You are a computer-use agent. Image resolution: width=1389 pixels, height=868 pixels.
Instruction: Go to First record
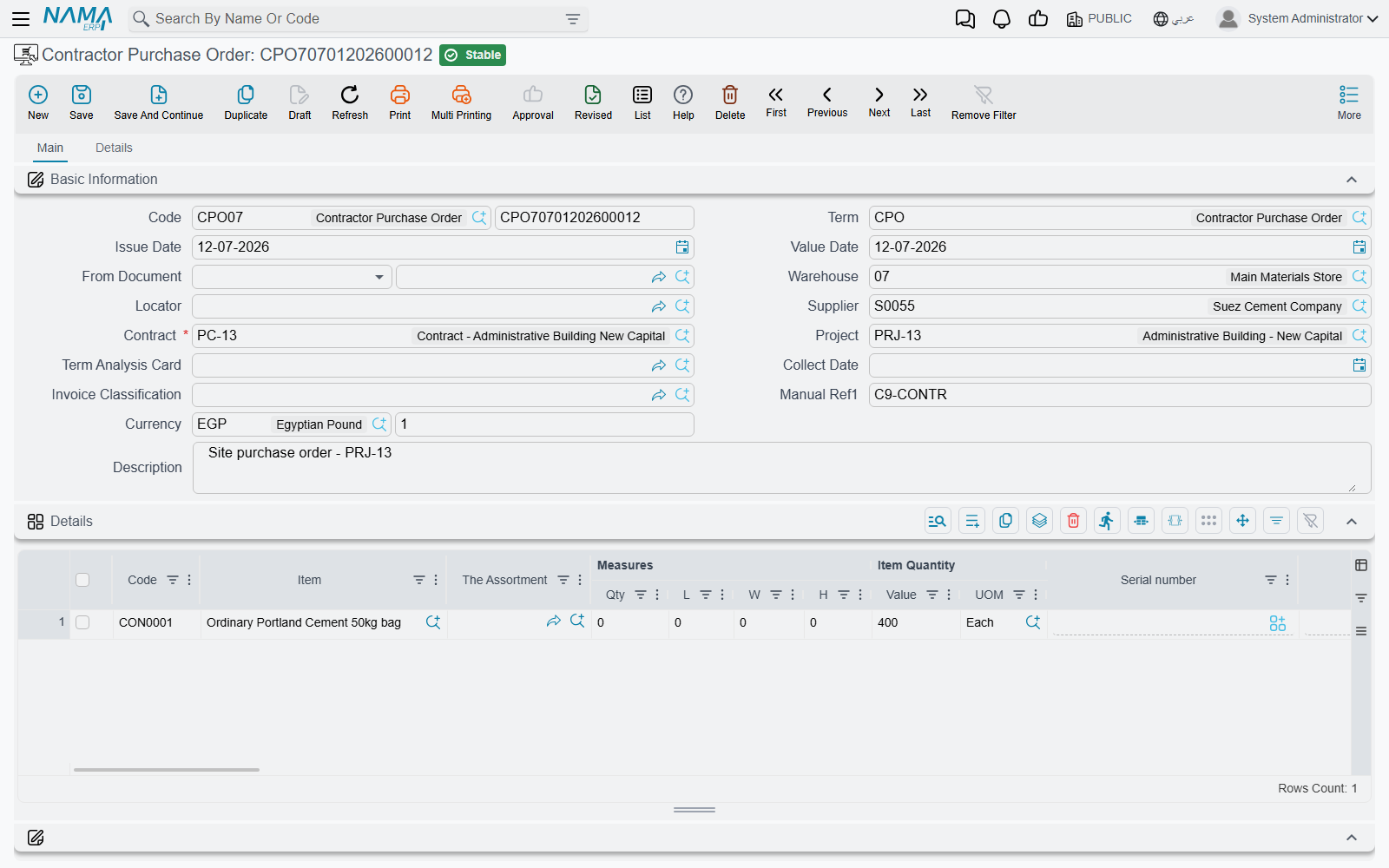tap(776, 102)
